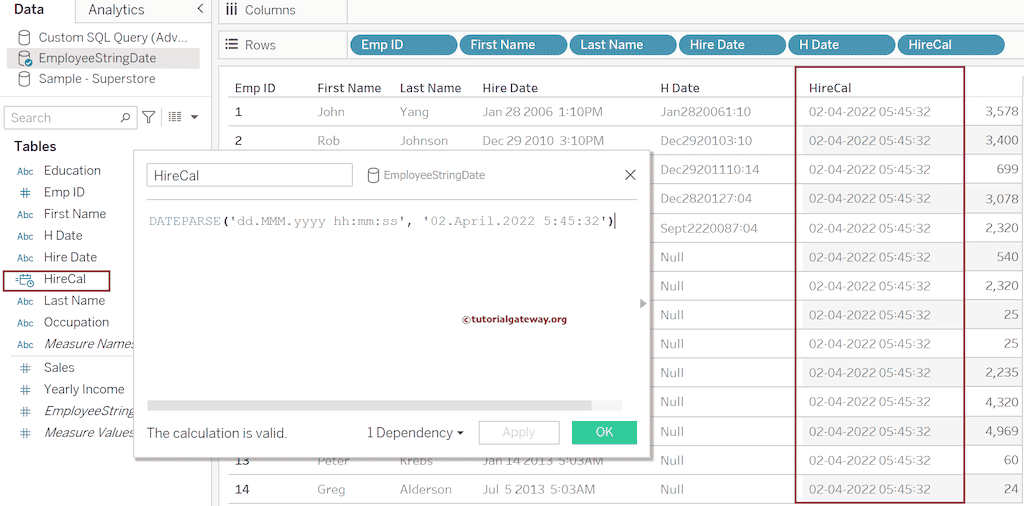The width and height of the screenshot is (1024, 506).
Task: Click the Abc icon beside Occupation
Action: (25, 323)
